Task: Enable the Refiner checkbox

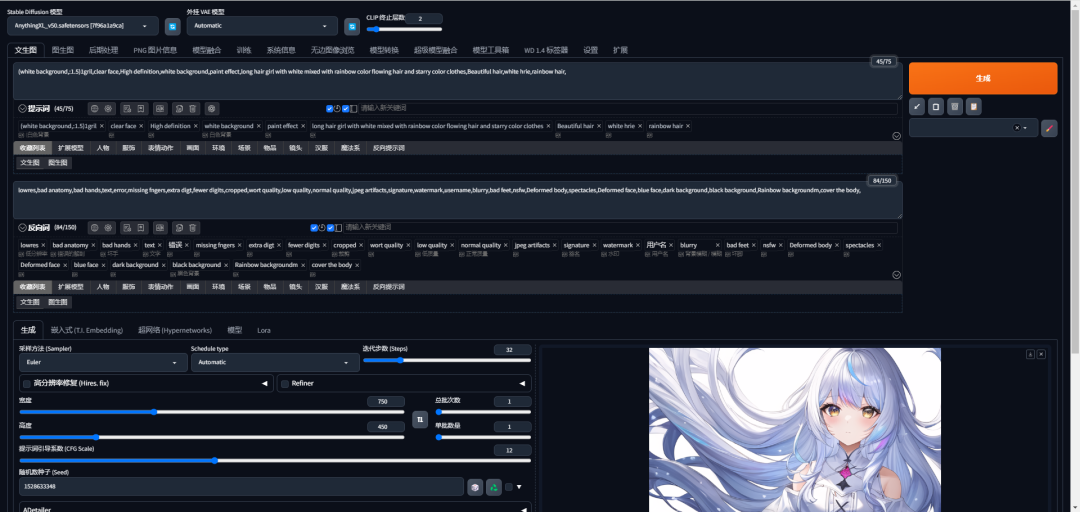Action: (x=285, y=383)
